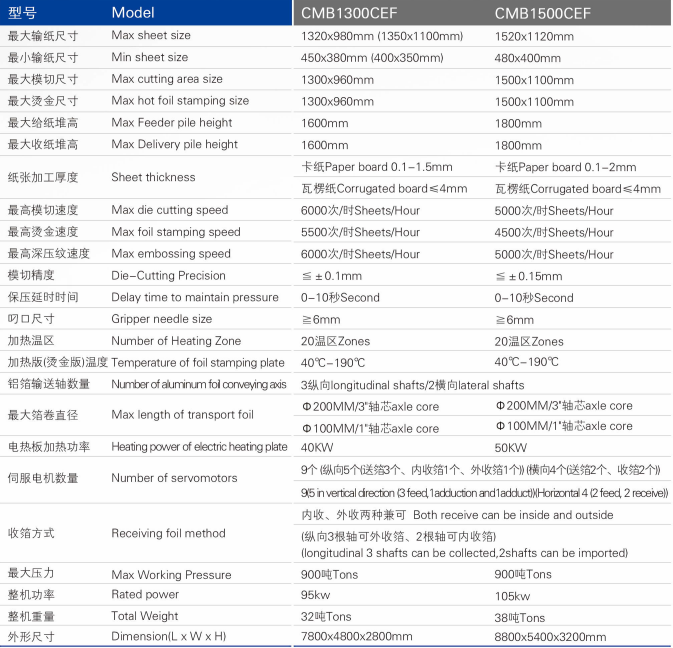Click 'Temperature of foil stamping plate' label
Viewport: 673px width, 648px height.
pos(198,363)
